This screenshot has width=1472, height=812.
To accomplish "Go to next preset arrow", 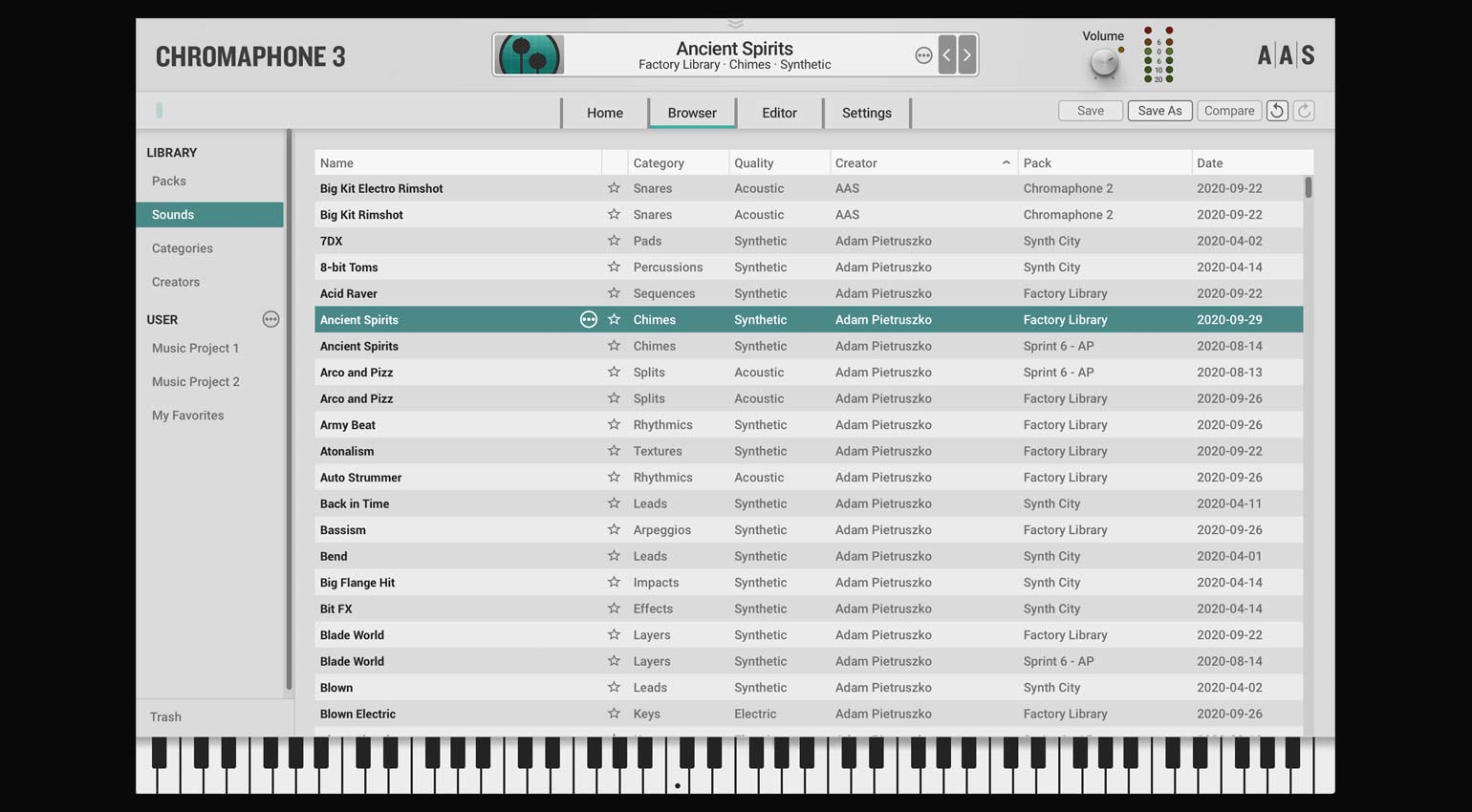I will [967, 55].
